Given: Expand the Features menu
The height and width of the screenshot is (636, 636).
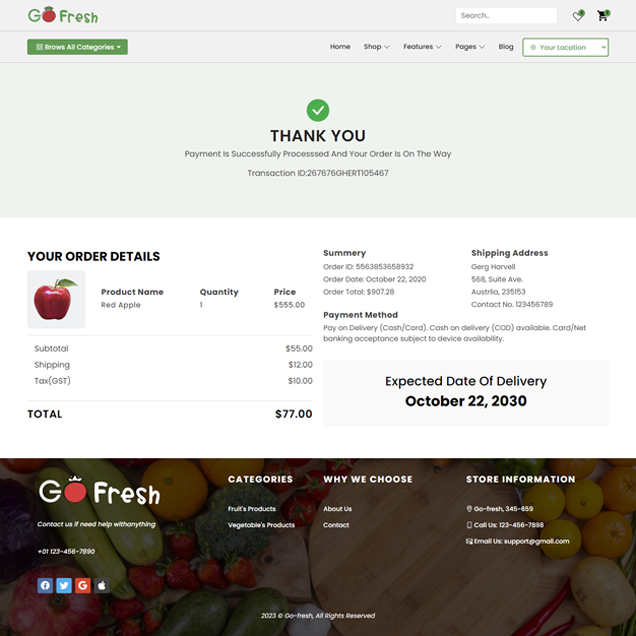Looking at the screenshot, I should pos(422,47).
